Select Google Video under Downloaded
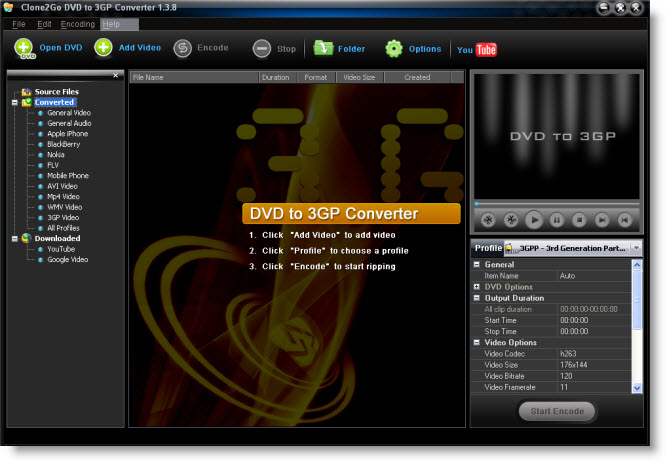666x462 pixels. (68, 259)
